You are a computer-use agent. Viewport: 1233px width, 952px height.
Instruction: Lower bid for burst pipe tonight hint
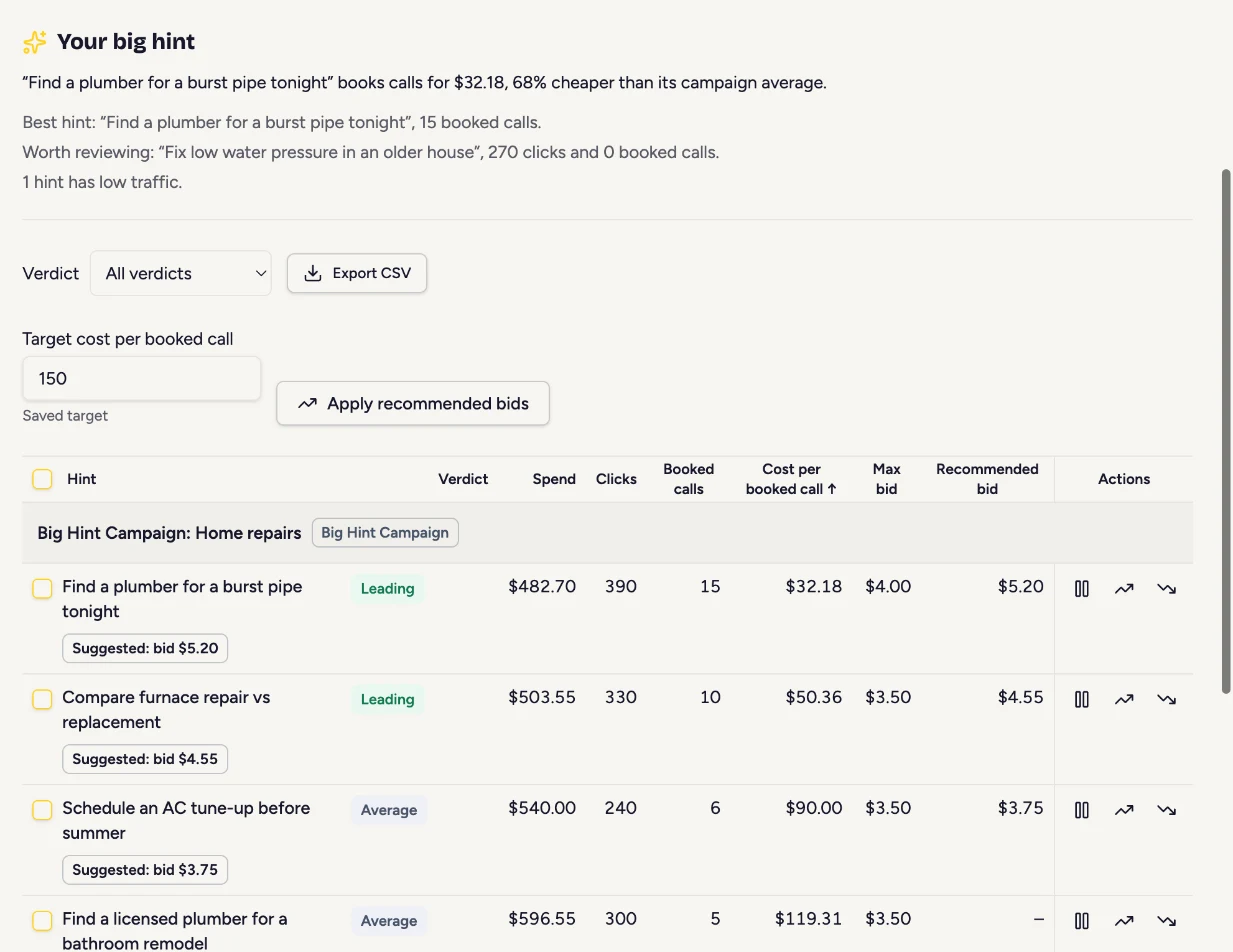point(1166,588)
